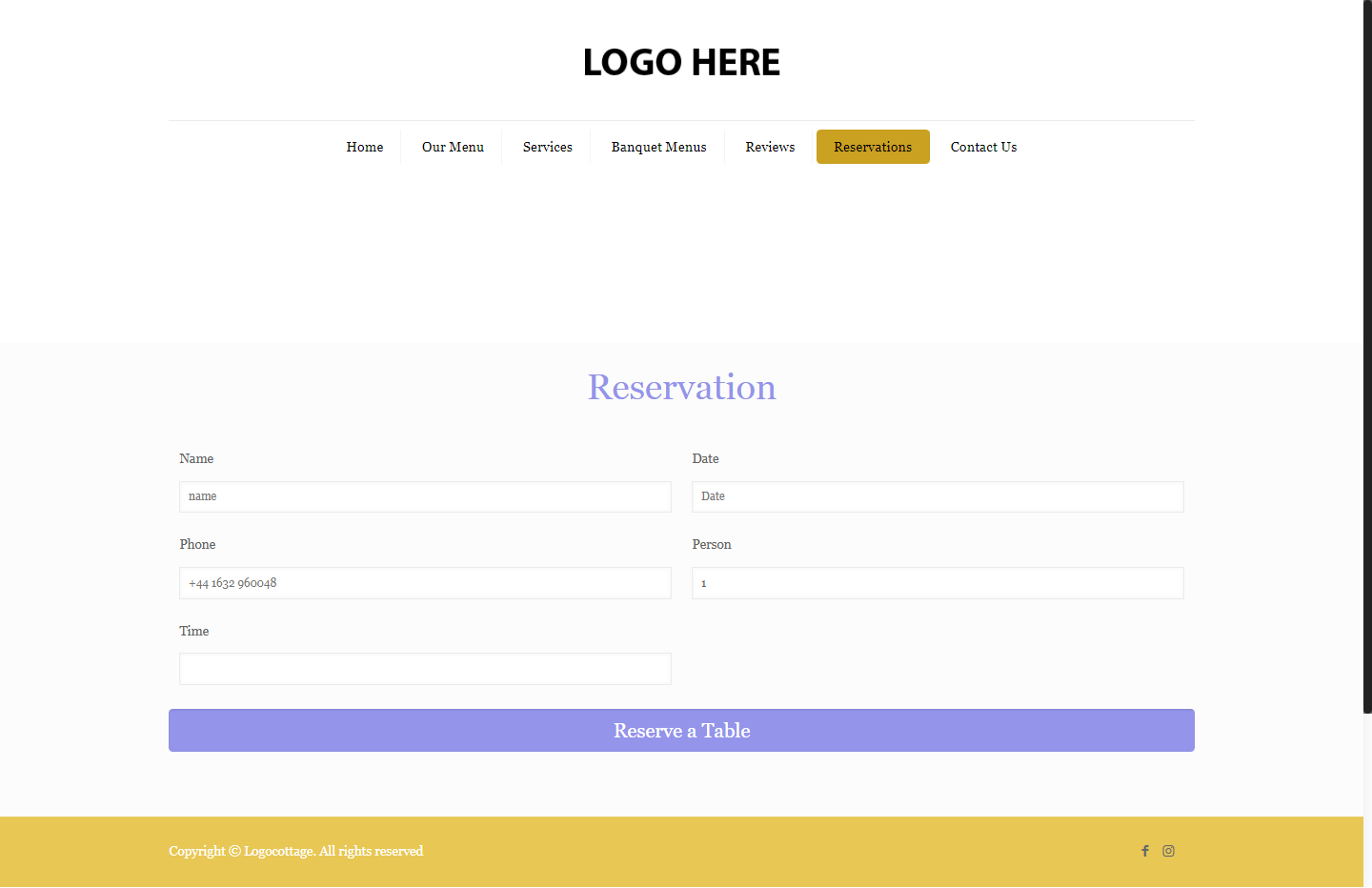The width and height of the screenshot is (1372, 888).
Task: Navigate to the Reviews page
Action: 770,147
